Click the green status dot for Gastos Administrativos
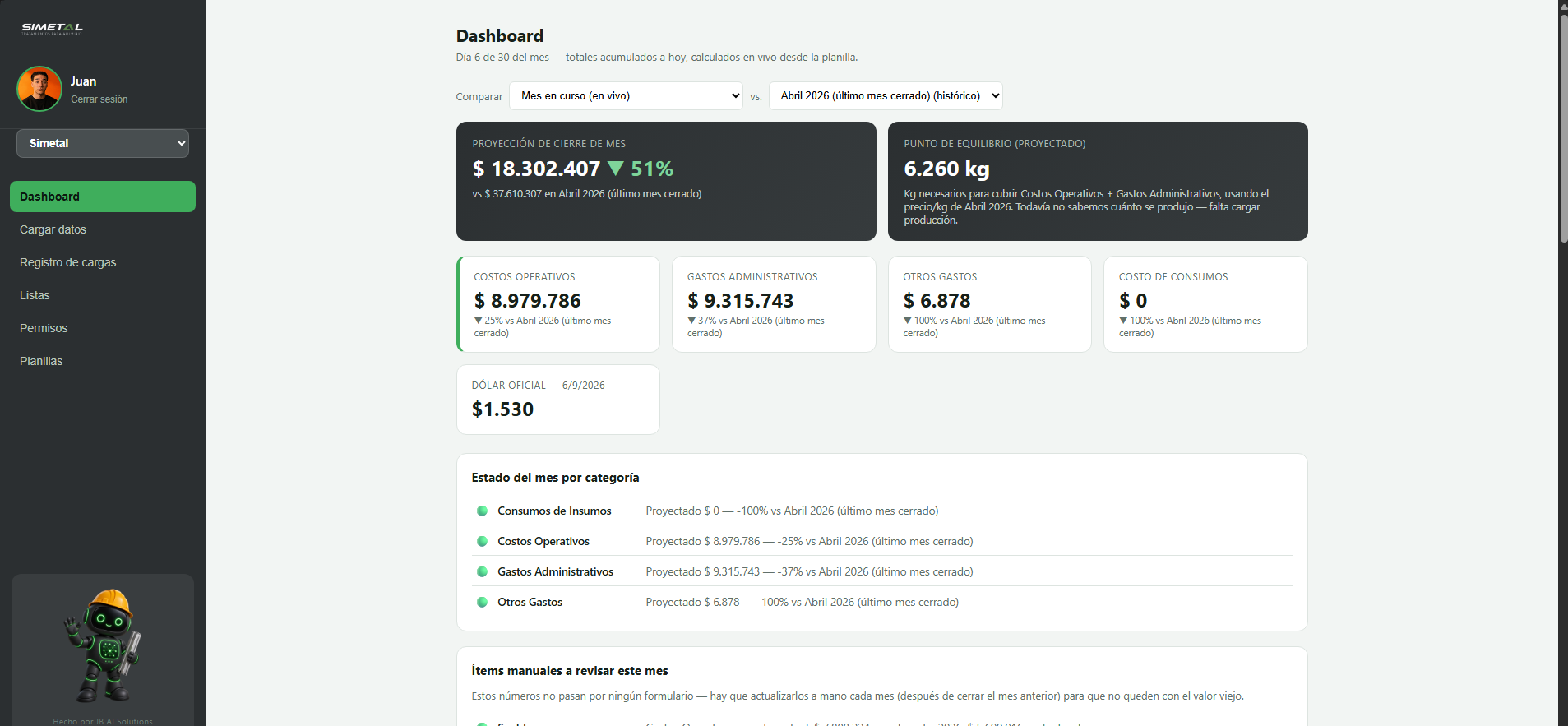 [x=483, y=571]
